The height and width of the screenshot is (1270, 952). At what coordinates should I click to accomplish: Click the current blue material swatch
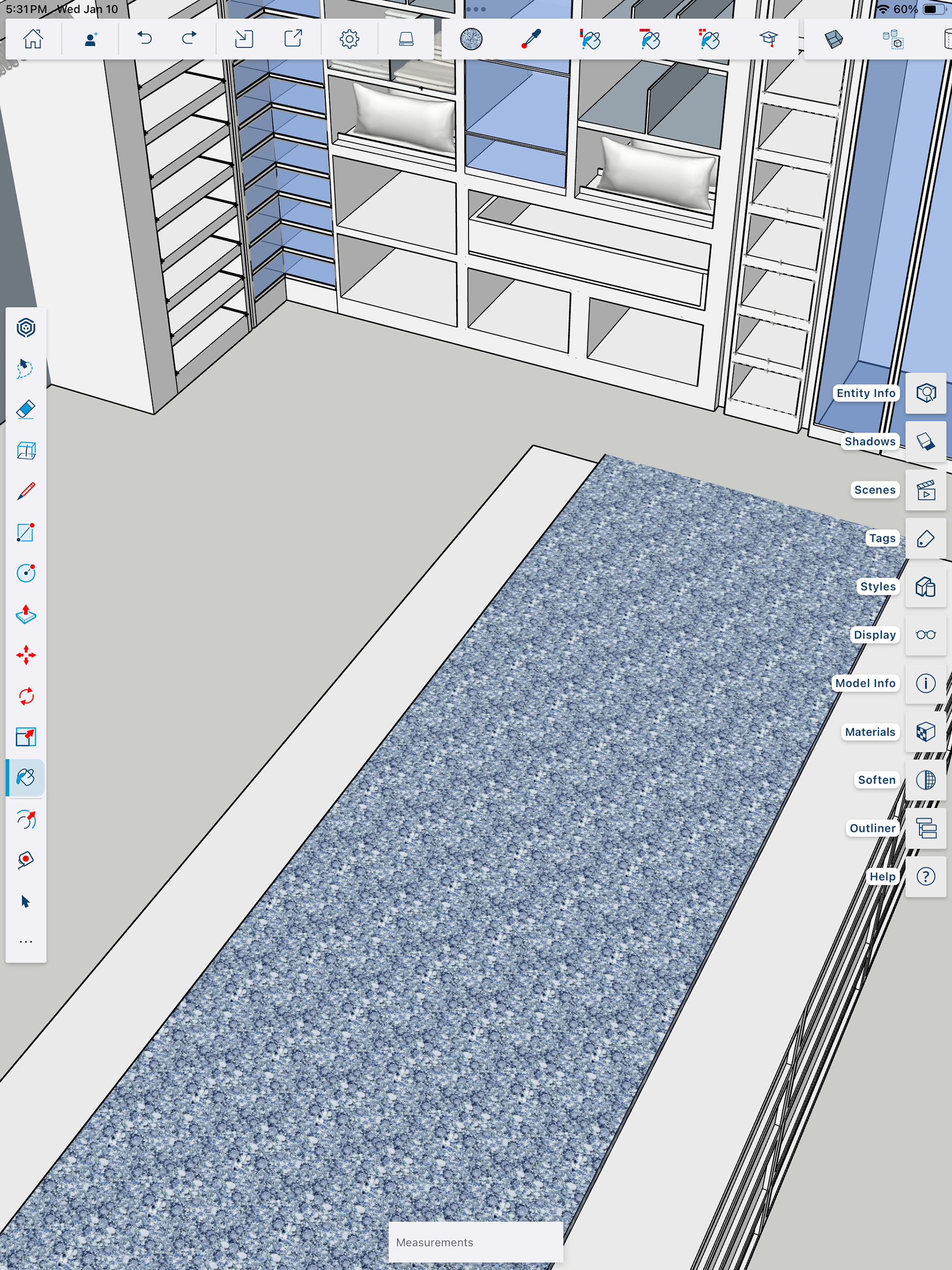tap(472, 39)
